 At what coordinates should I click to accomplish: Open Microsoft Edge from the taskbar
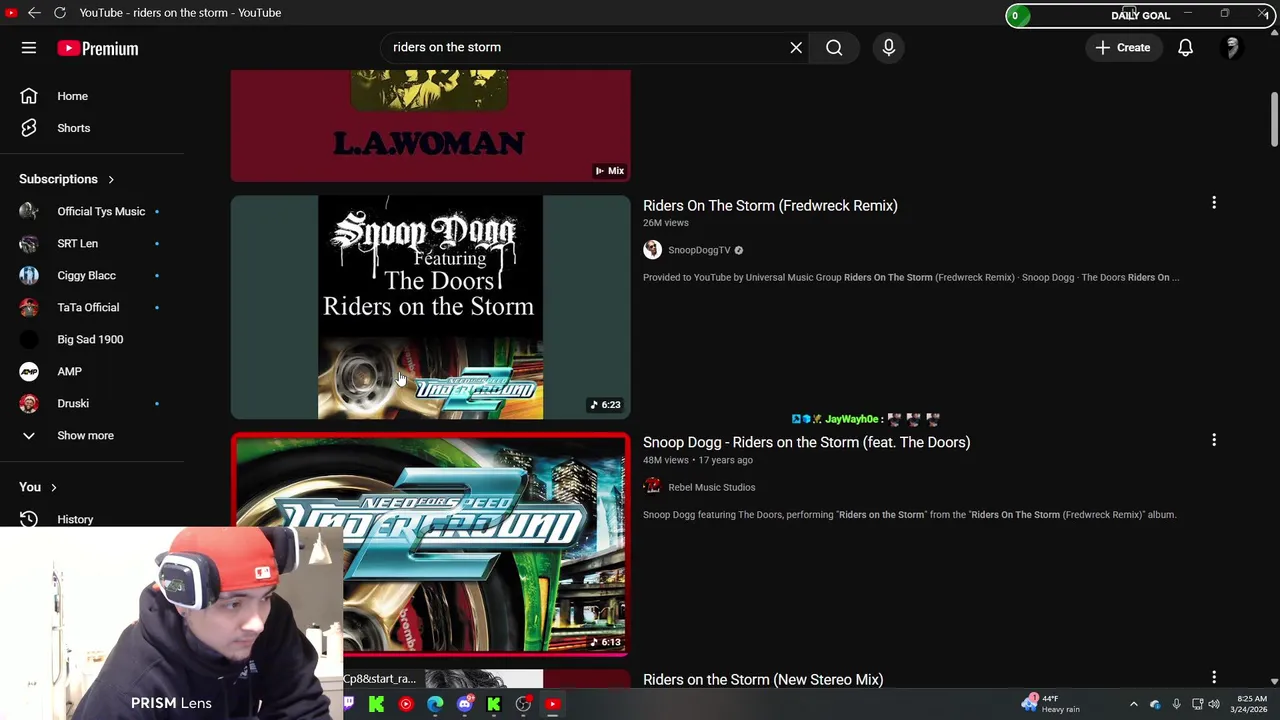[x=435, y=704]
